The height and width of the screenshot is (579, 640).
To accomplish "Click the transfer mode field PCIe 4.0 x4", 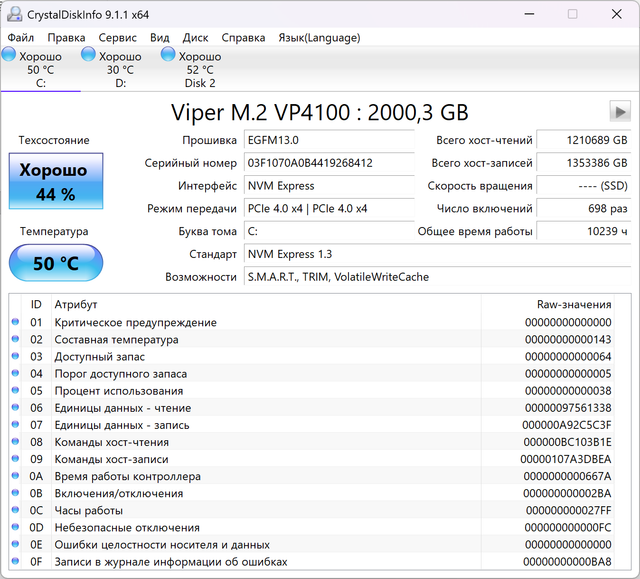I will point(329,209).
